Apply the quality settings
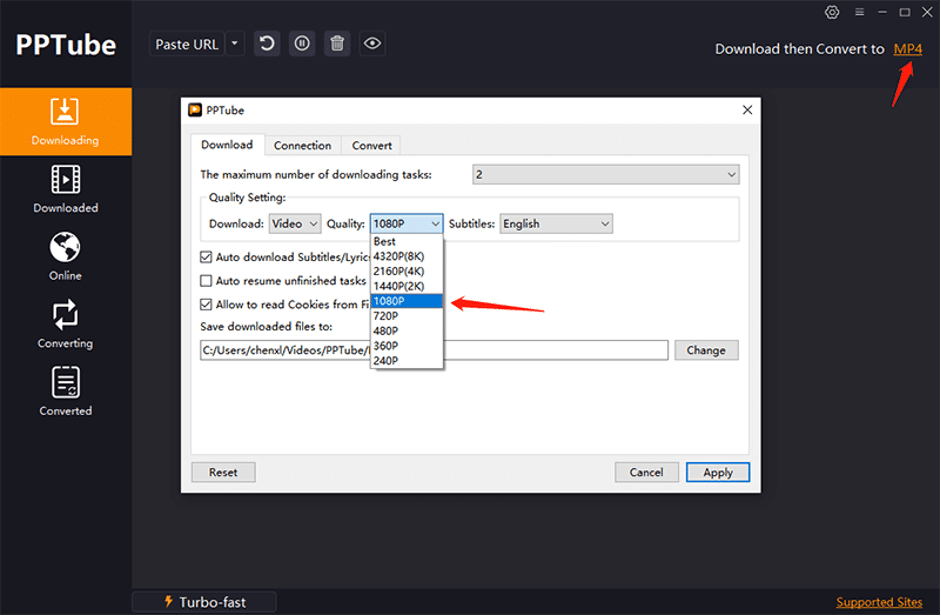Viewport: 941px width, 616px height. coord(718,471)
